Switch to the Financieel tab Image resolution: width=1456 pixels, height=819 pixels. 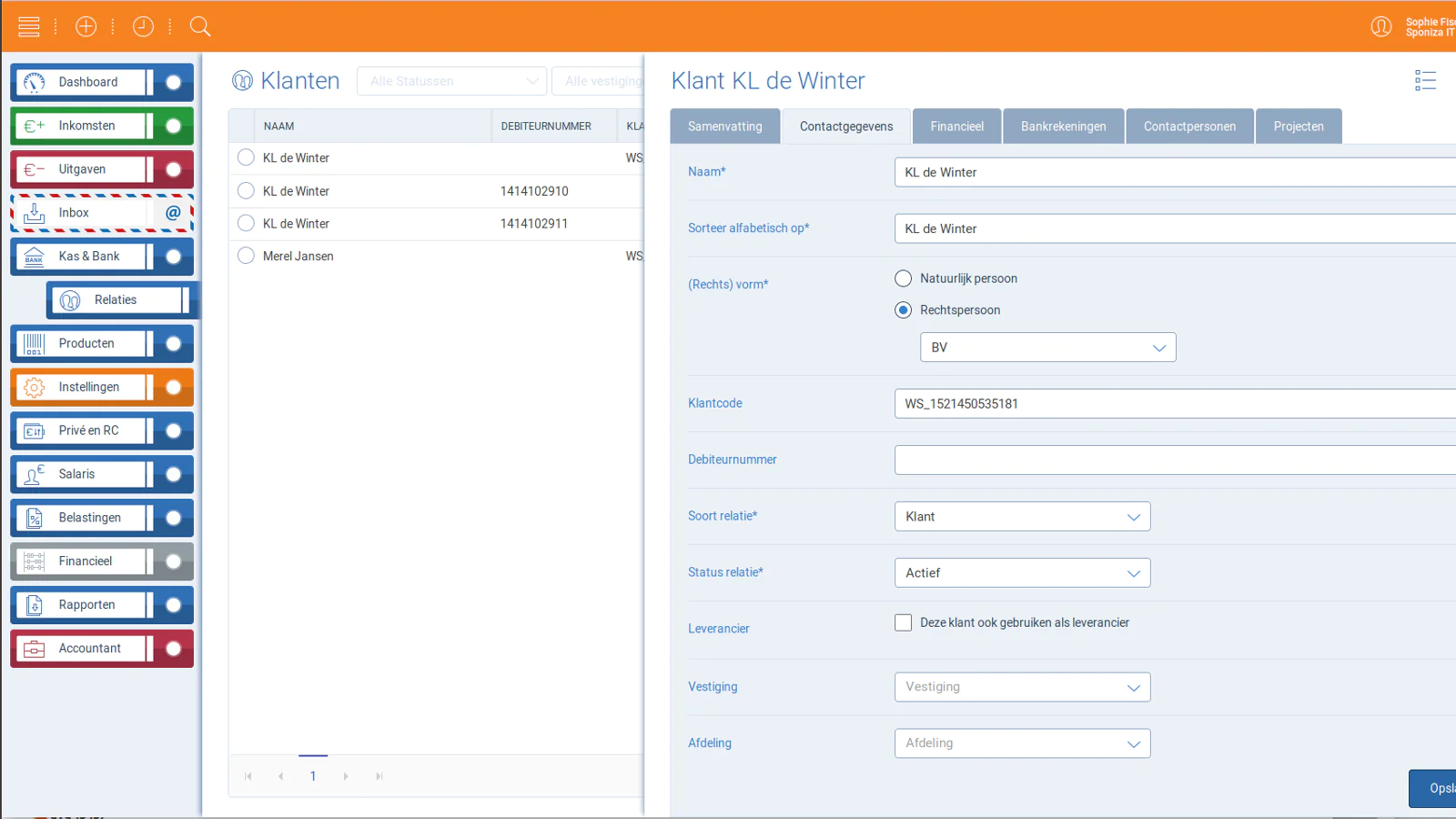956,126
